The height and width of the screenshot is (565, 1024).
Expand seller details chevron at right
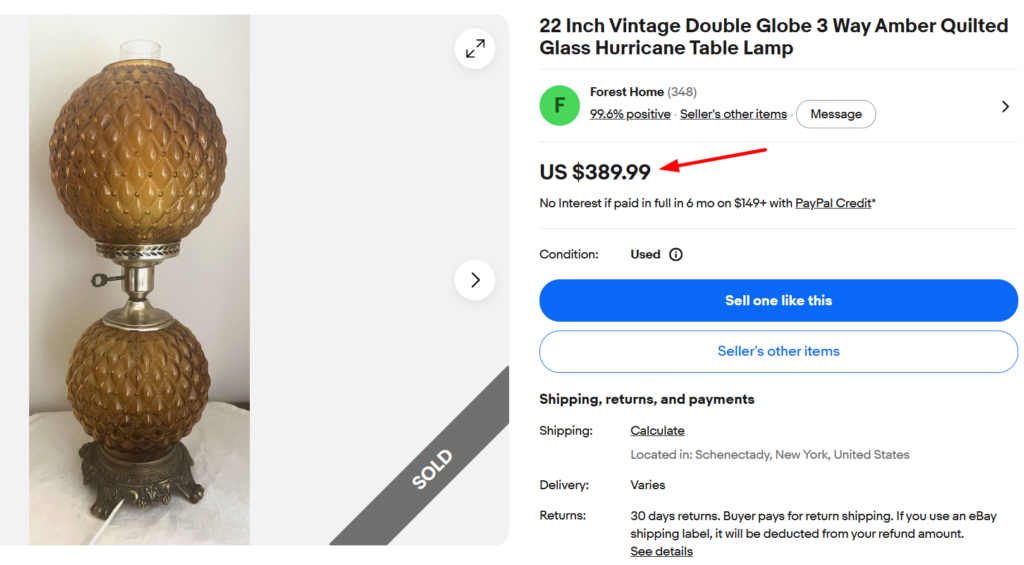(1005, 106)
